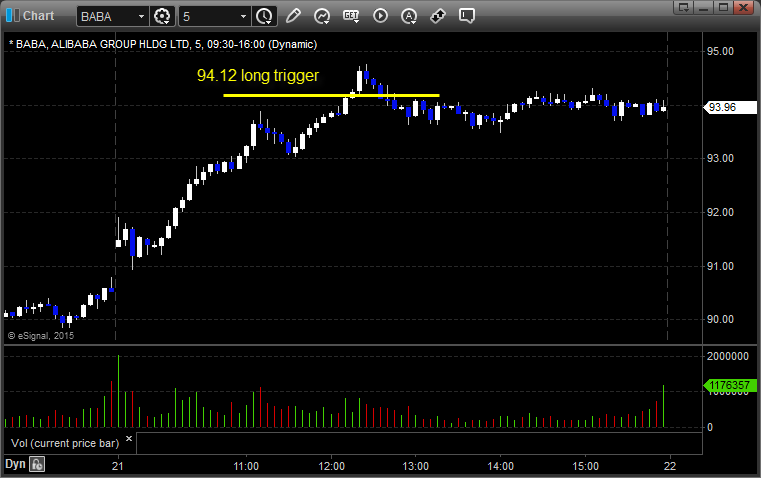Click the play replay button icon
This screenshot has height=478, width=761.
point(380,16)
